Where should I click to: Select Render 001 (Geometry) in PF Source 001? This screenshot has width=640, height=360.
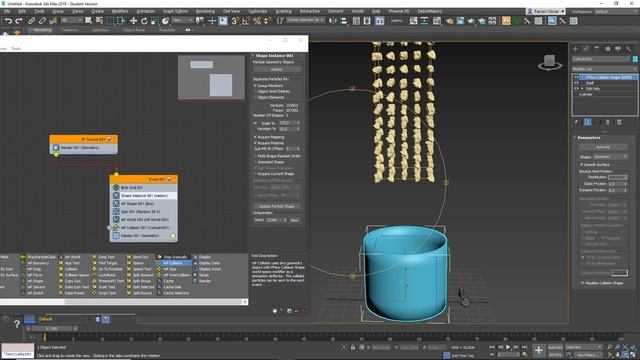[84, 148]
